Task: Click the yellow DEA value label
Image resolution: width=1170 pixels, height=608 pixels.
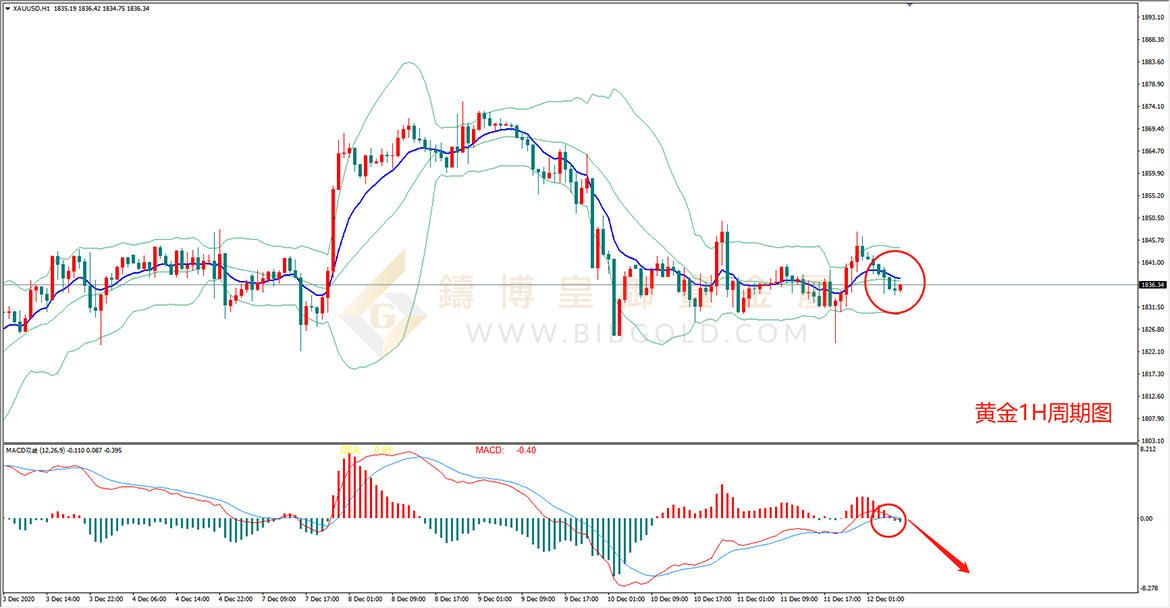Action: [366, 451]
